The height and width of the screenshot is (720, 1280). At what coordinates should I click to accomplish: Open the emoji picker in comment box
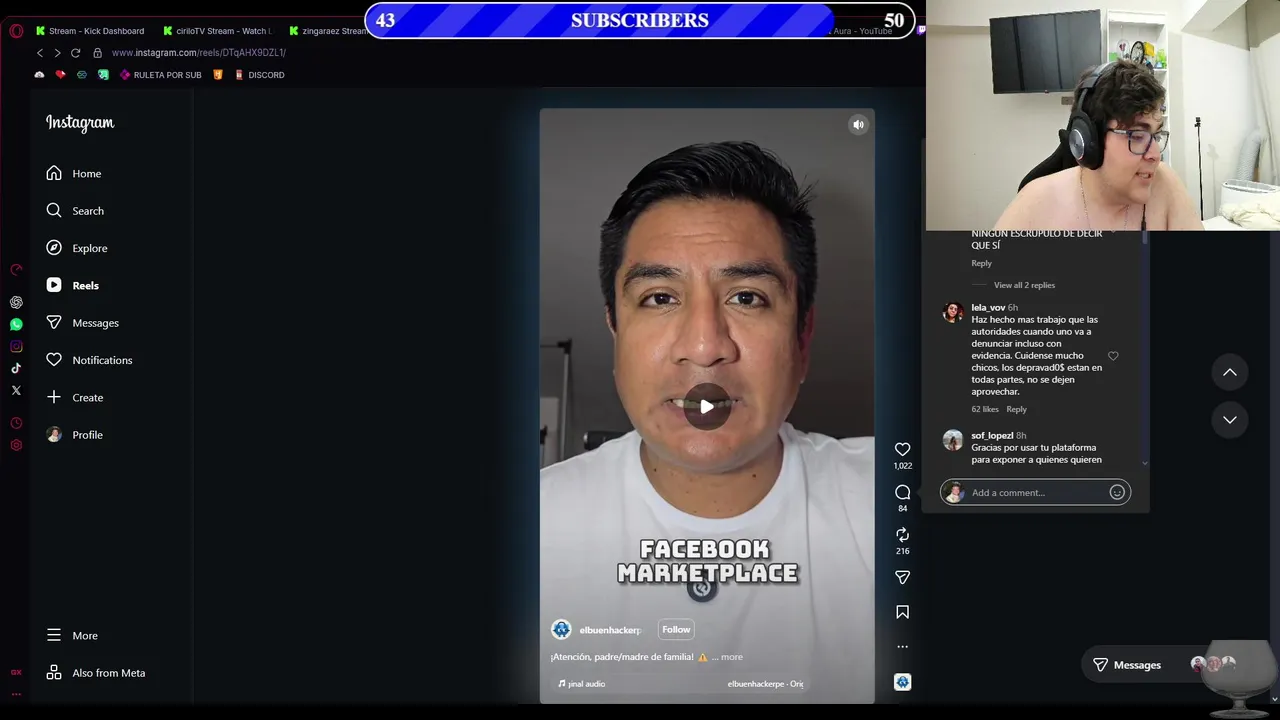pos(1117,492)
